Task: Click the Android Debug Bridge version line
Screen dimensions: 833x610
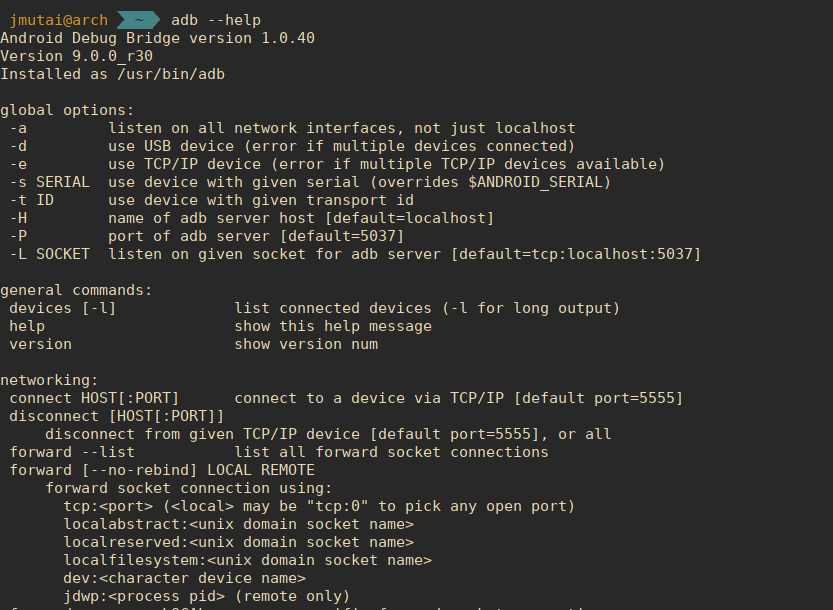Action: [x=157, y=38]
